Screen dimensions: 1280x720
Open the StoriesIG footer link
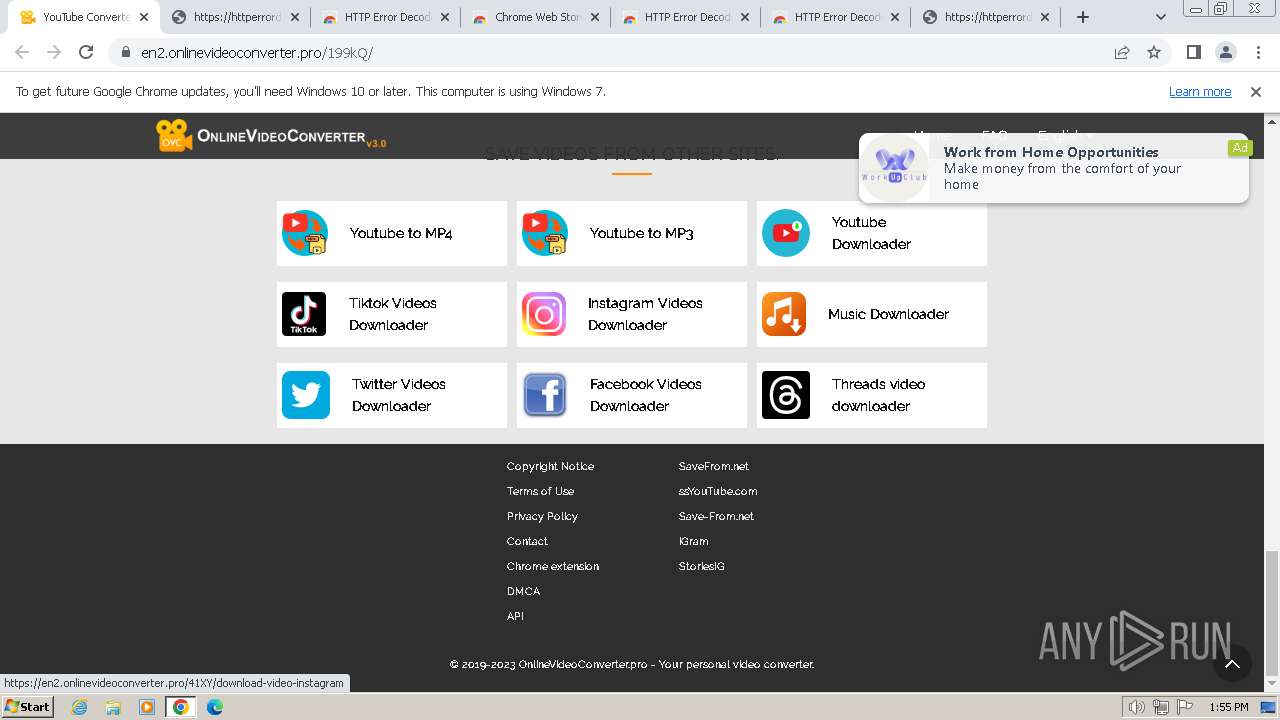pyautogui.click(x=701, y=566)
